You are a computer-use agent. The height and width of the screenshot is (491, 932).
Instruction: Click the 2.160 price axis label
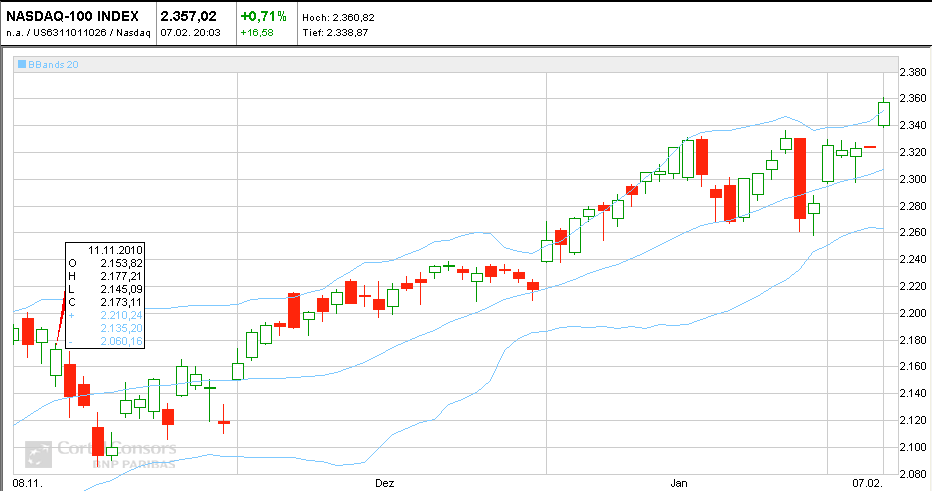[913, 366]
